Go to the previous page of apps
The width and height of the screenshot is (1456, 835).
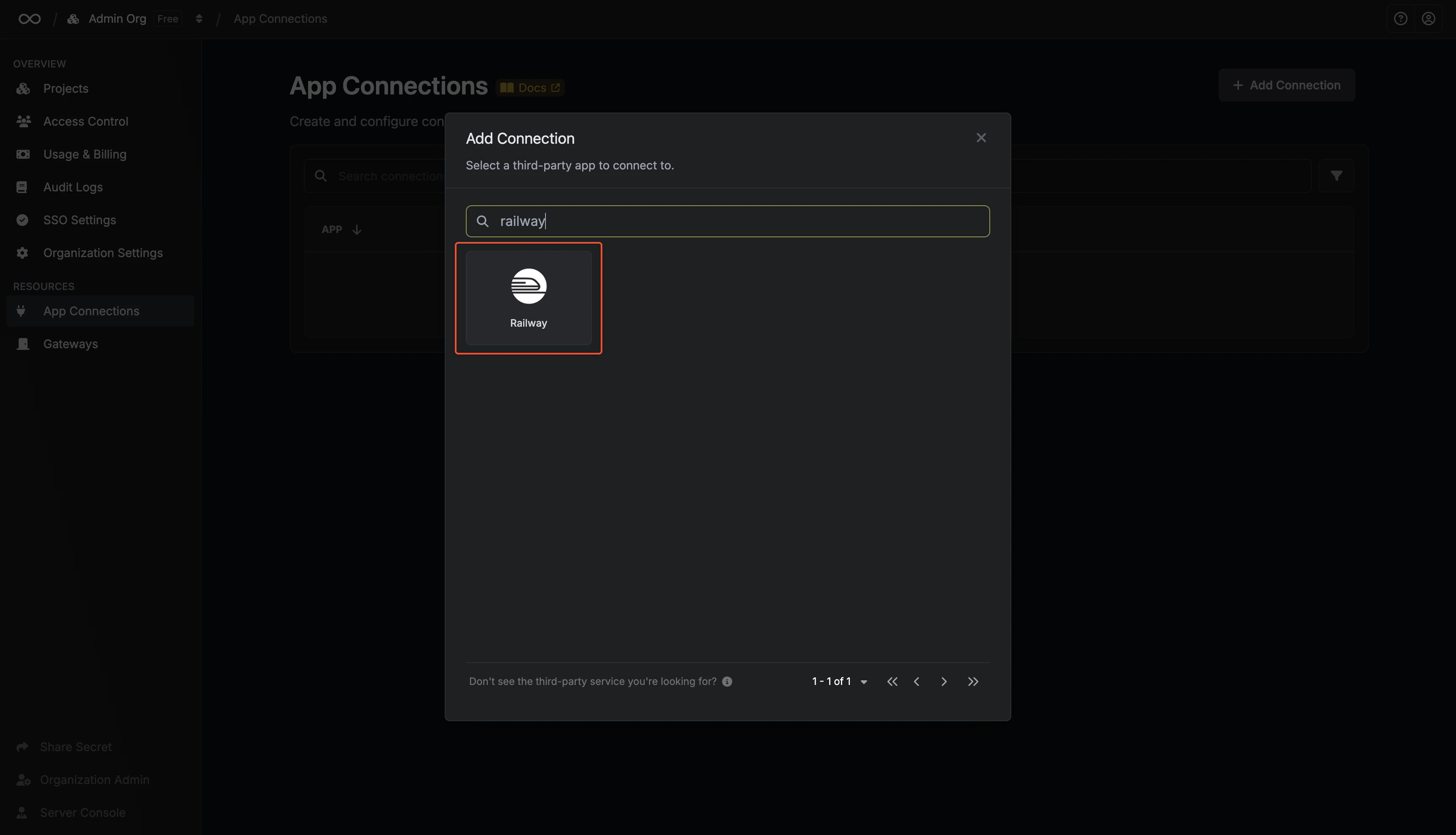[916, 681]
